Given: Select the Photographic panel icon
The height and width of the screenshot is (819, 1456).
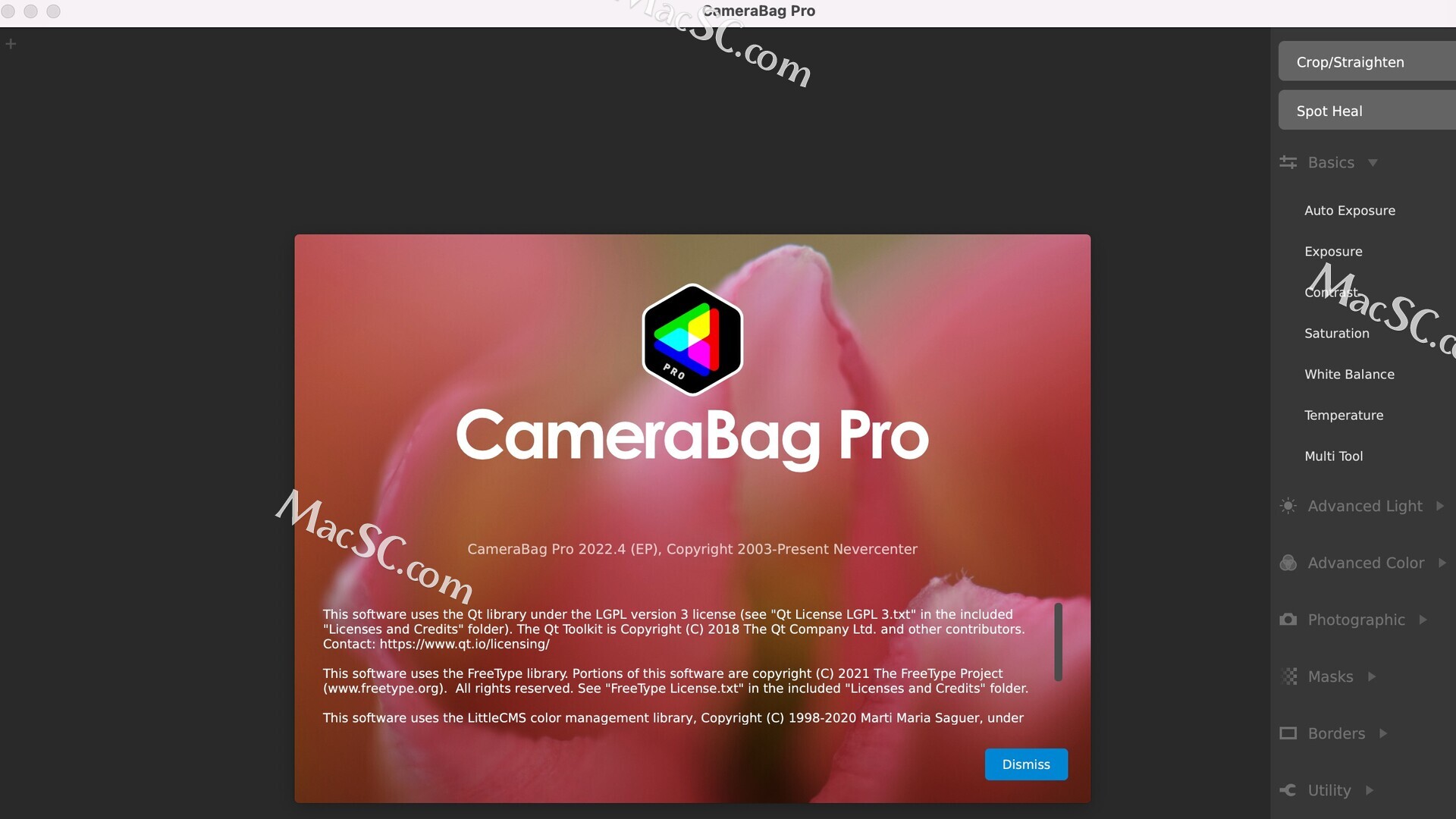Looking at the screenshot, I should click(x=1289, y=619).
